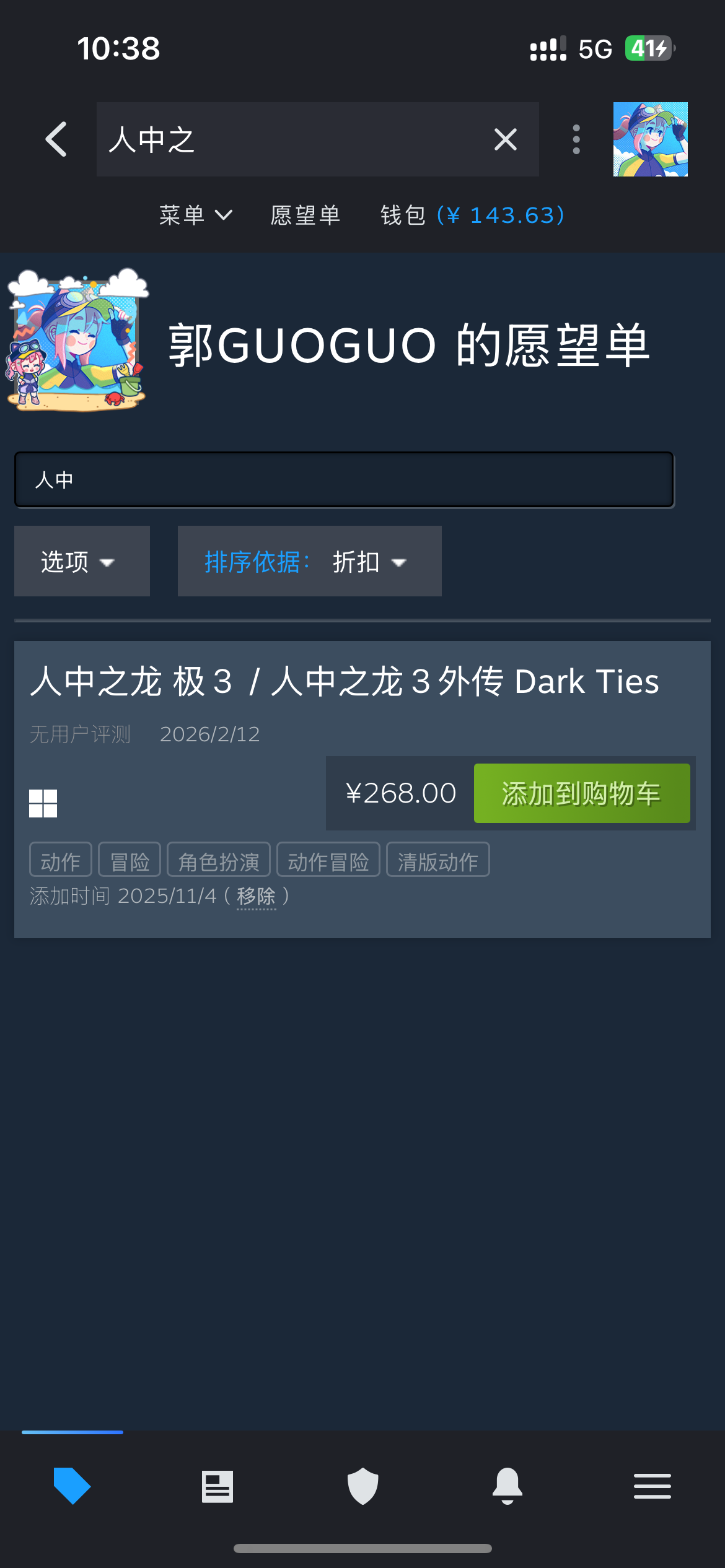Viewport: 725px width, 1568px height.
Task: Expand the 菜单 dropdown
Action: click(196, 216)
